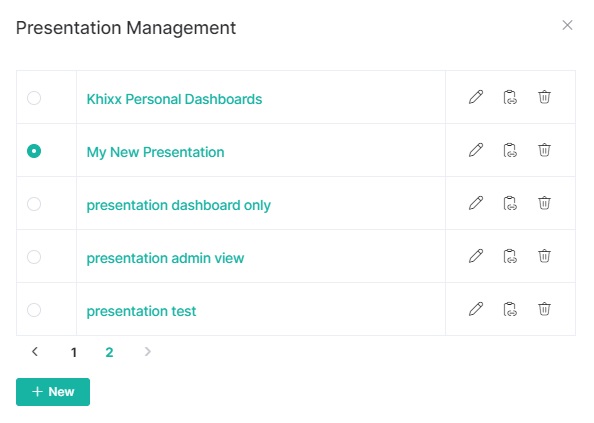Select presentation test radio button
Screen dimensions: 594x423
(x=34, y=310)
